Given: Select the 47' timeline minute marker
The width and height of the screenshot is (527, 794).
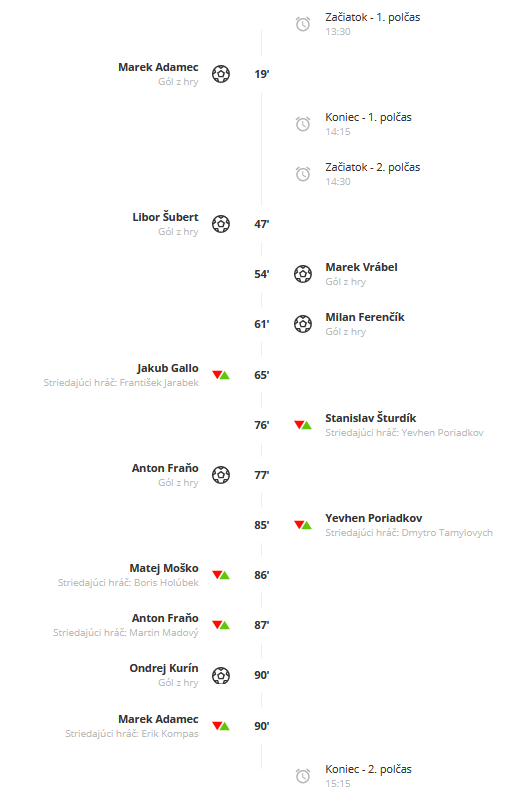Looking at the screenshot, I should pyautogui.click(x=262, y=224).
